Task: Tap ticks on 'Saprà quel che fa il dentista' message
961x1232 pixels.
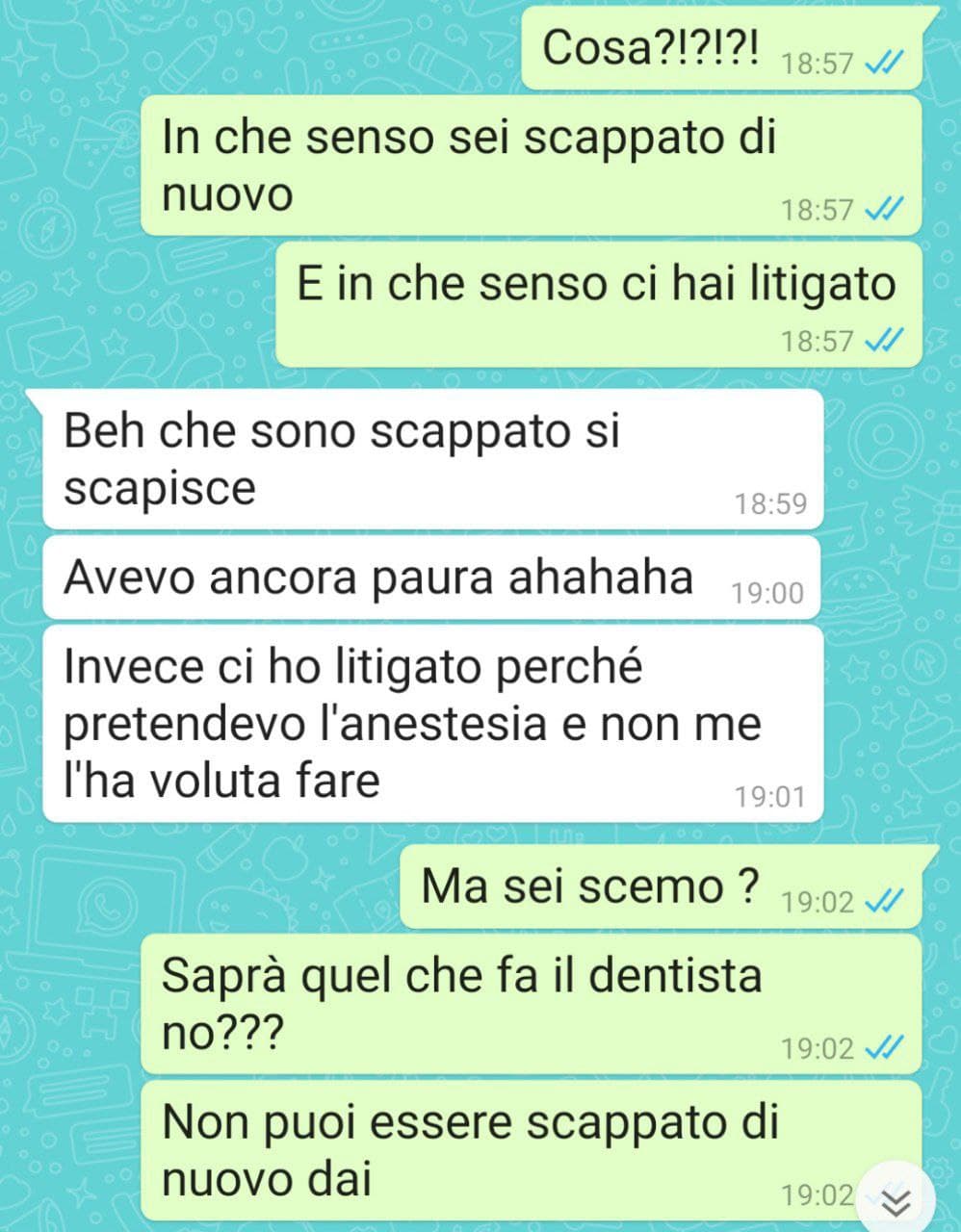Action: (884, 1048)
